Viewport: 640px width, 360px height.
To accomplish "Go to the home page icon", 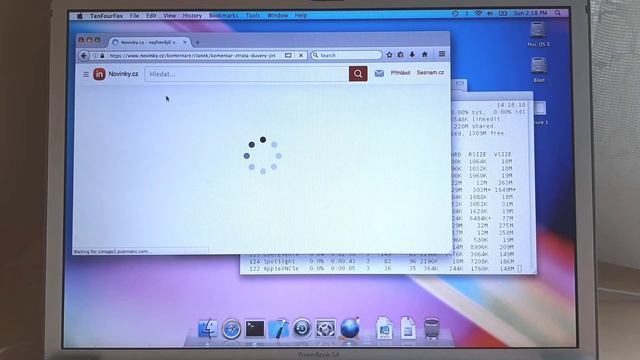I will [424, 54].
